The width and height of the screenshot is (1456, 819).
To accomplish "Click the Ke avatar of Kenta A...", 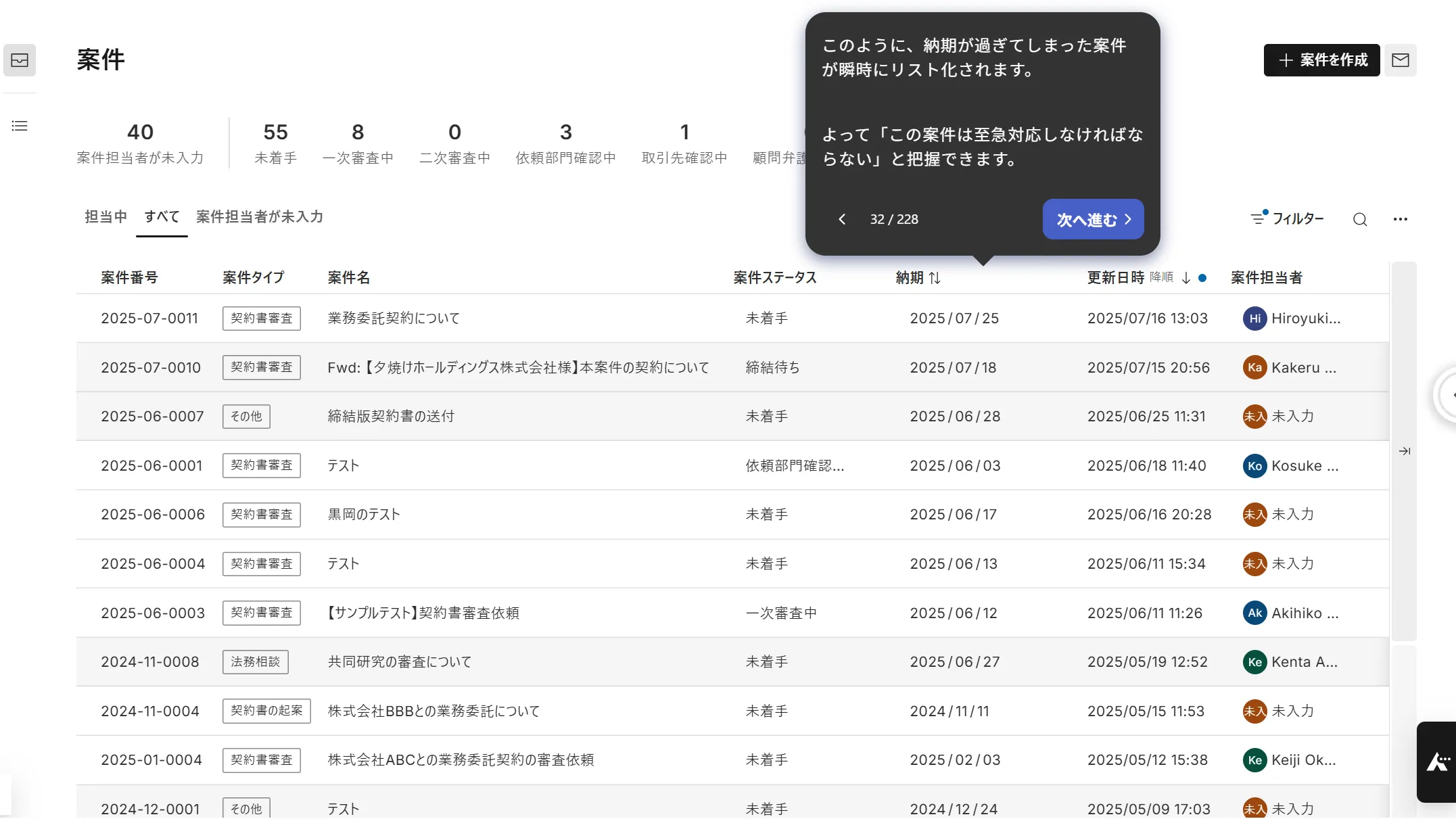I will point(1254,662).
